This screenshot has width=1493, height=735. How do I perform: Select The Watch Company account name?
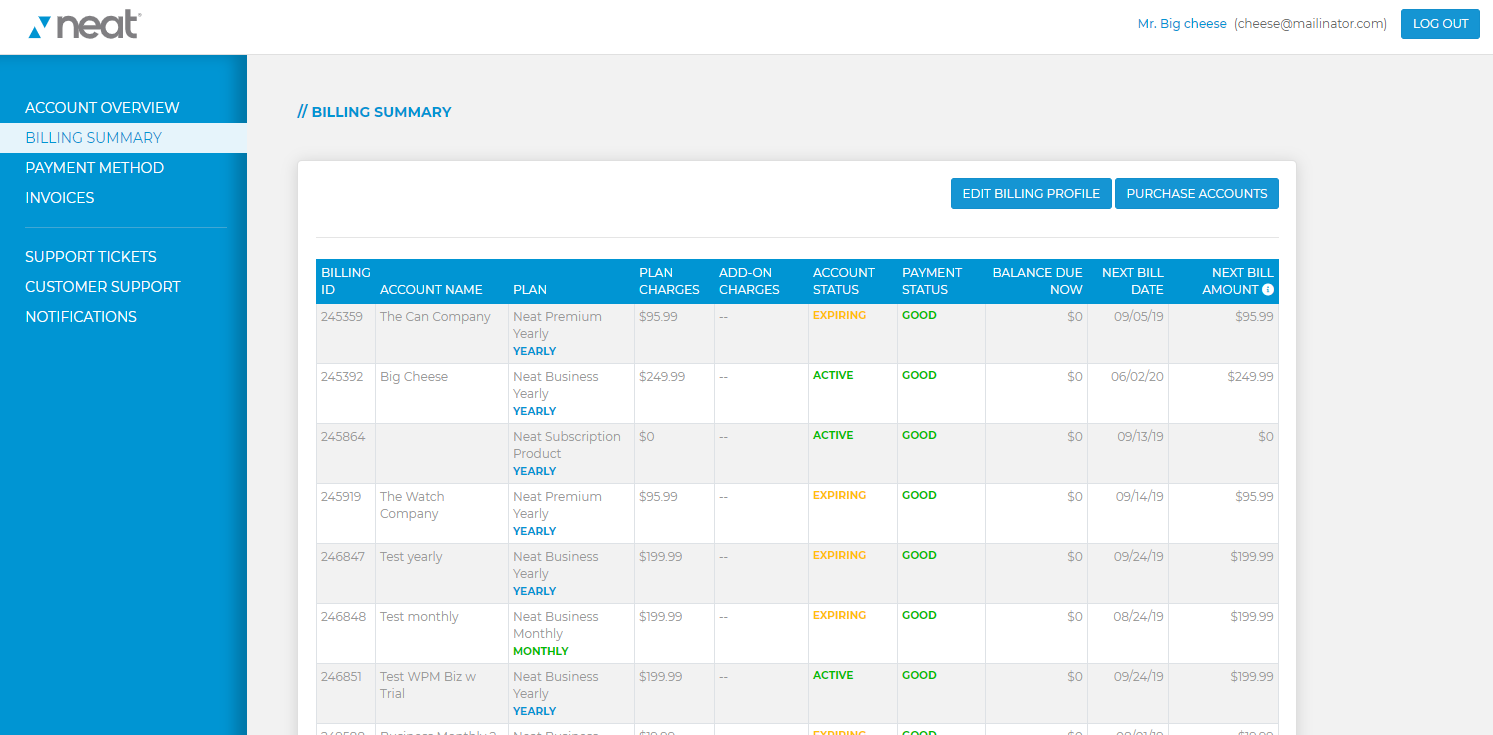[412, 505]
